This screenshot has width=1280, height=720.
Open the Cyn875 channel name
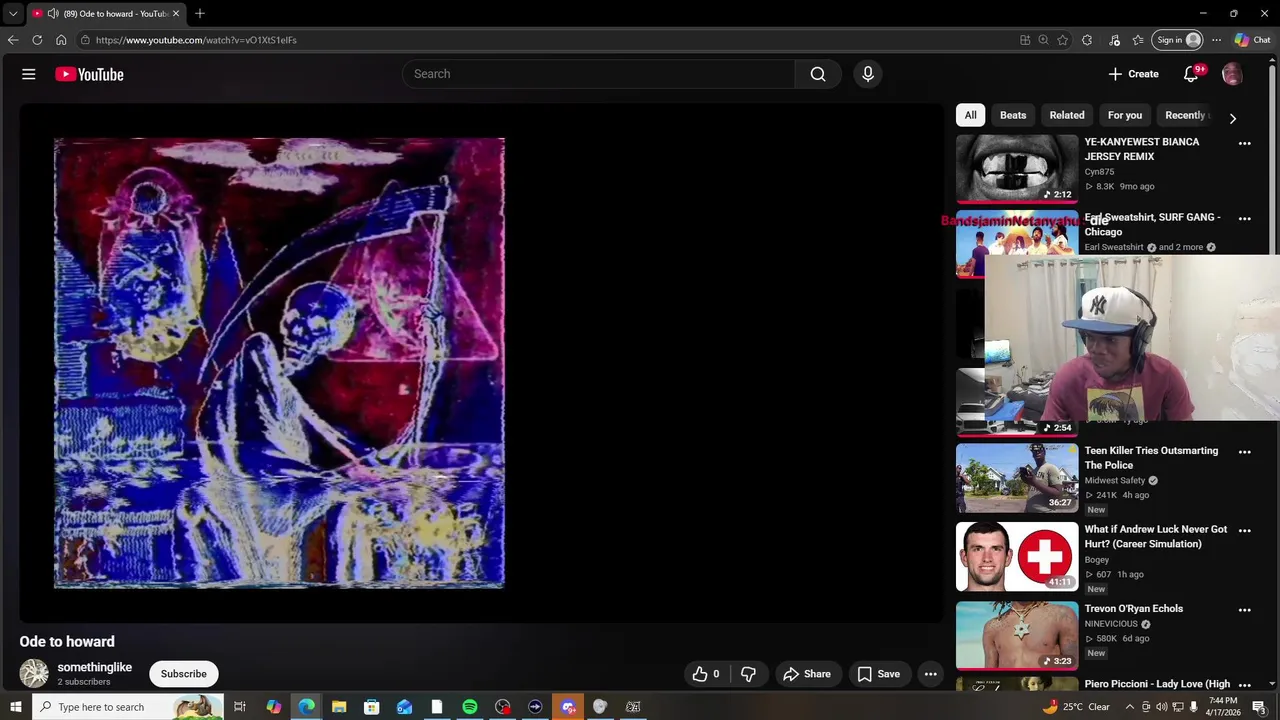click(x=1099, y=172)
